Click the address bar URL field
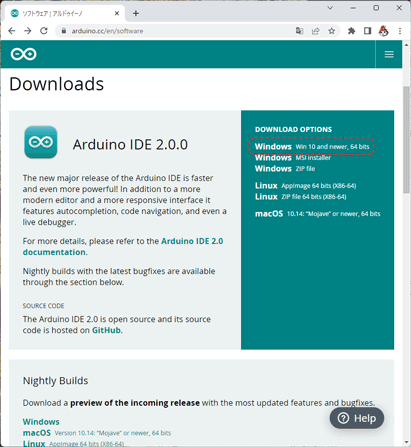 180,31
